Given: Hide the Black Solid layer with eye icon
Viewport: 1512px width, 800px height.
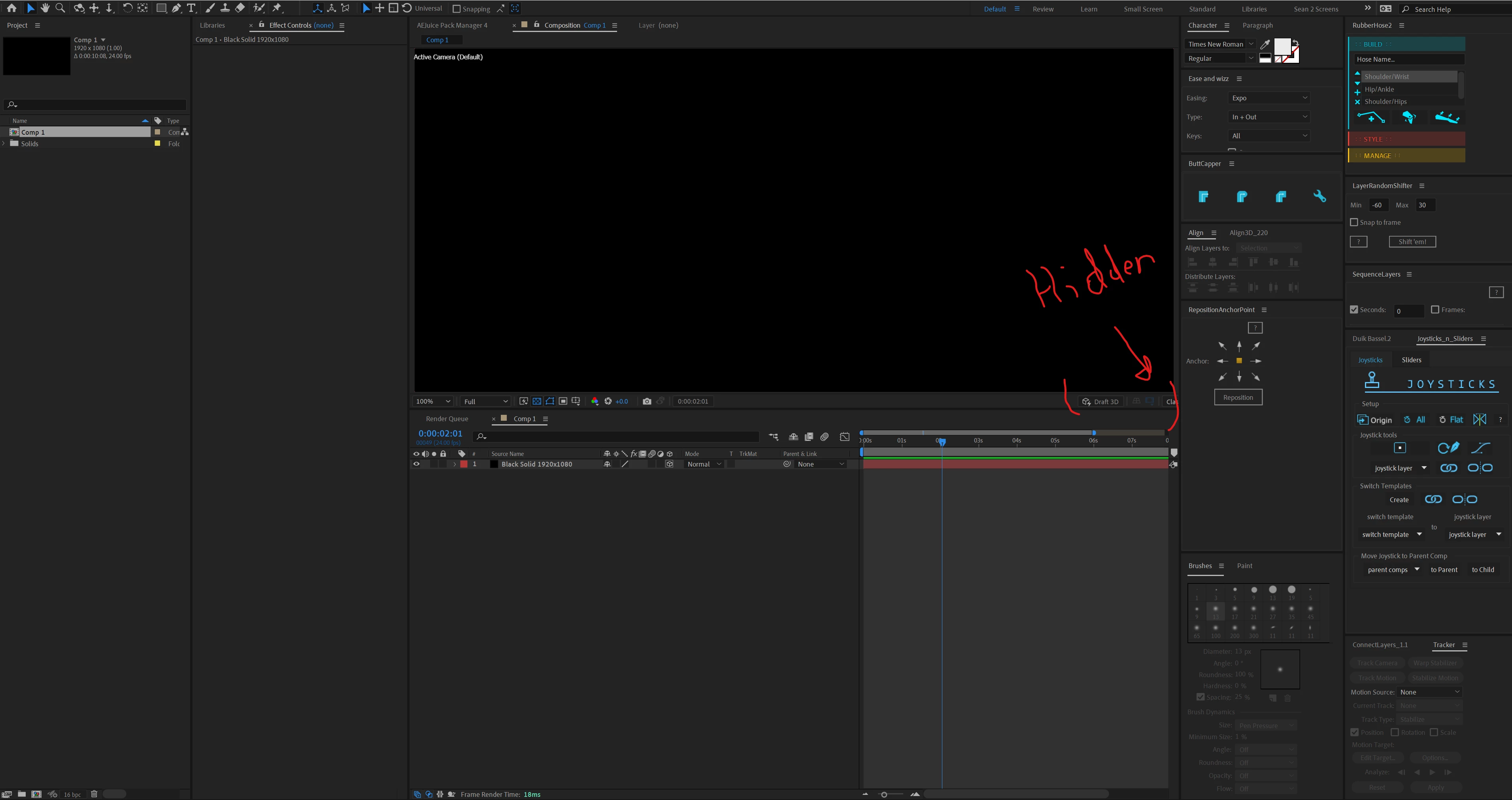Looking at the screenshot, I should coord(416,464).
